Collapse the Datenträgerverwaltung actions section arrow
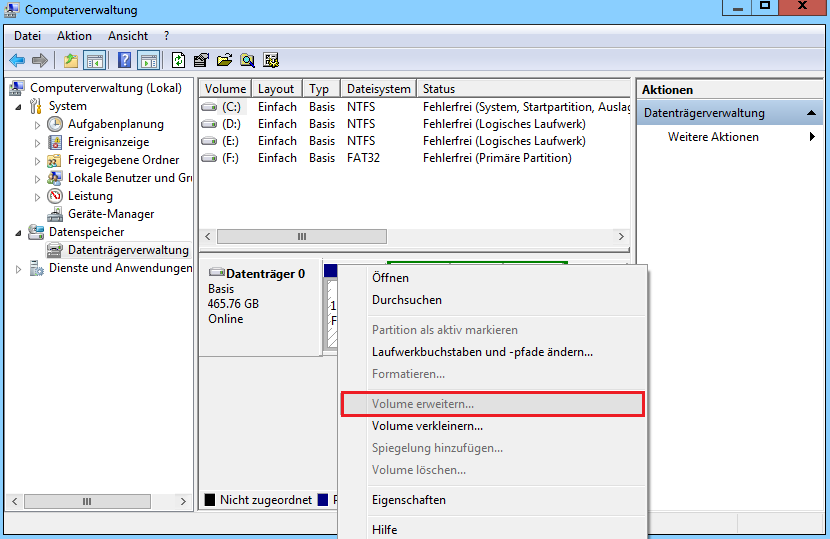Image resolution: width=830 pixels, height=539 pixels. (x=811, y=113)
